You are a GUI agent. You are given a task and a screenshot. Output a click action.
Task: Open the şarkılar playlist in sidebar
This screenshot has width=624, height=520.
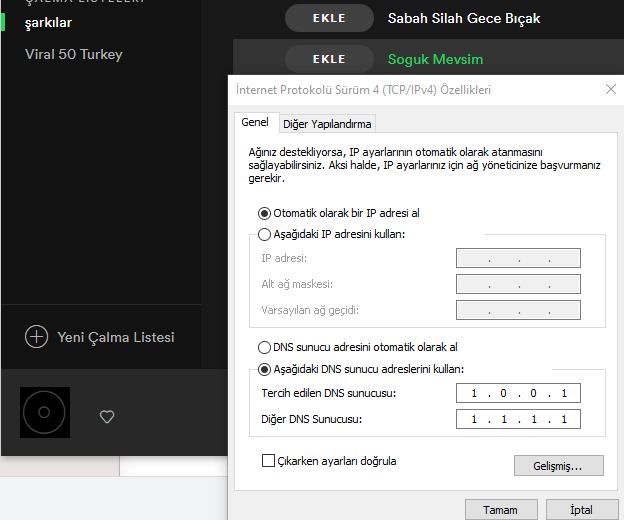click(48, 23)
